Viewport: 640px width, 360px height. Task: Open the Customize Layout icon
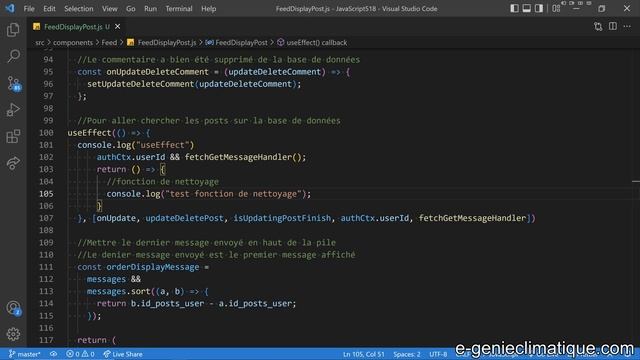click(556, 8)
